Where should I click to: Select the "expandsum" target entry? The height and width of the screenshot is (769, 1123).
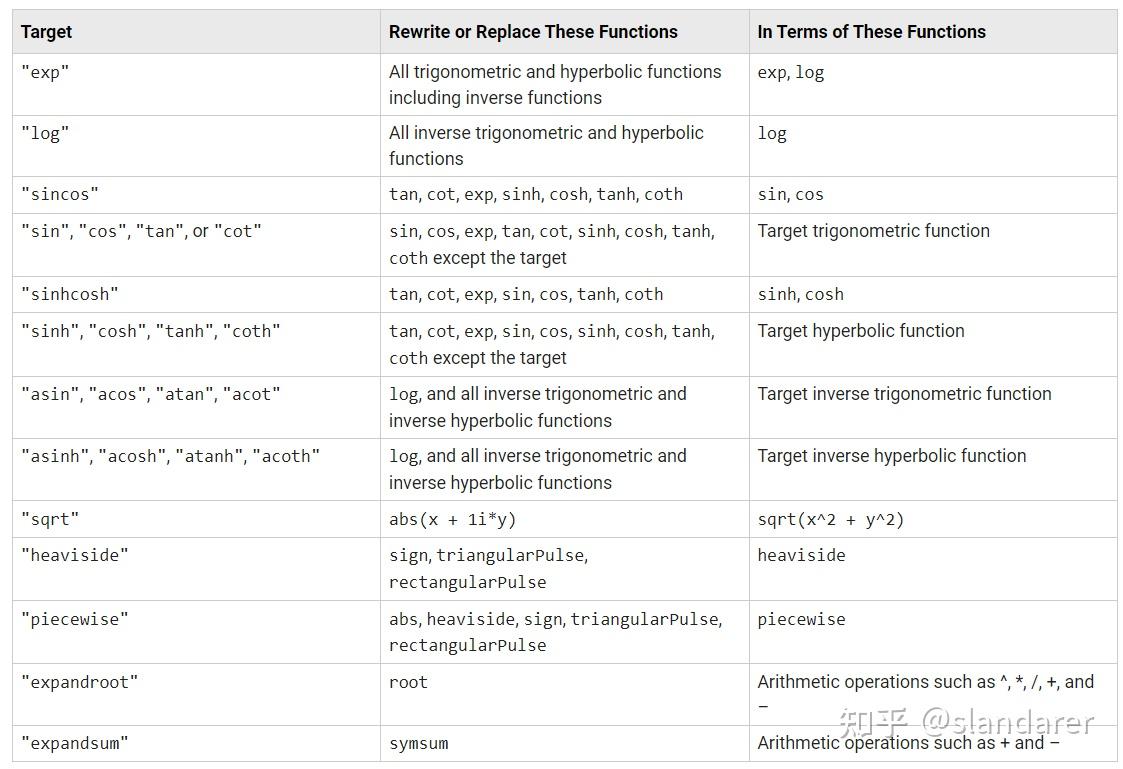75,743
